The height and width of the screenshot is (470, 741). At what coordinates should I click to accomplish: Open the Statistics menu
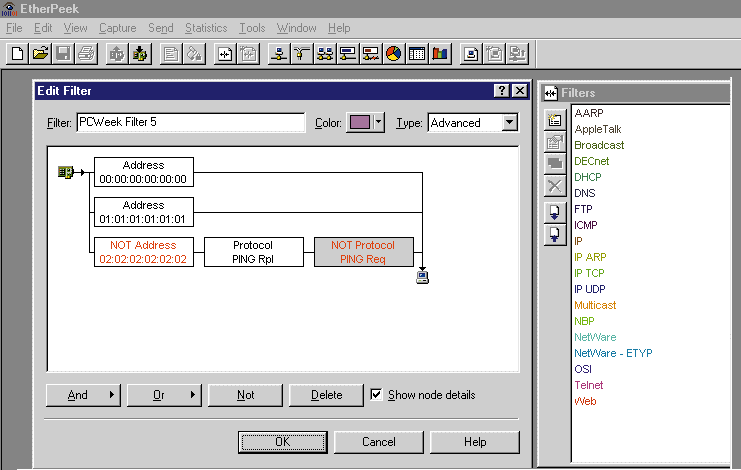(206, 28)
